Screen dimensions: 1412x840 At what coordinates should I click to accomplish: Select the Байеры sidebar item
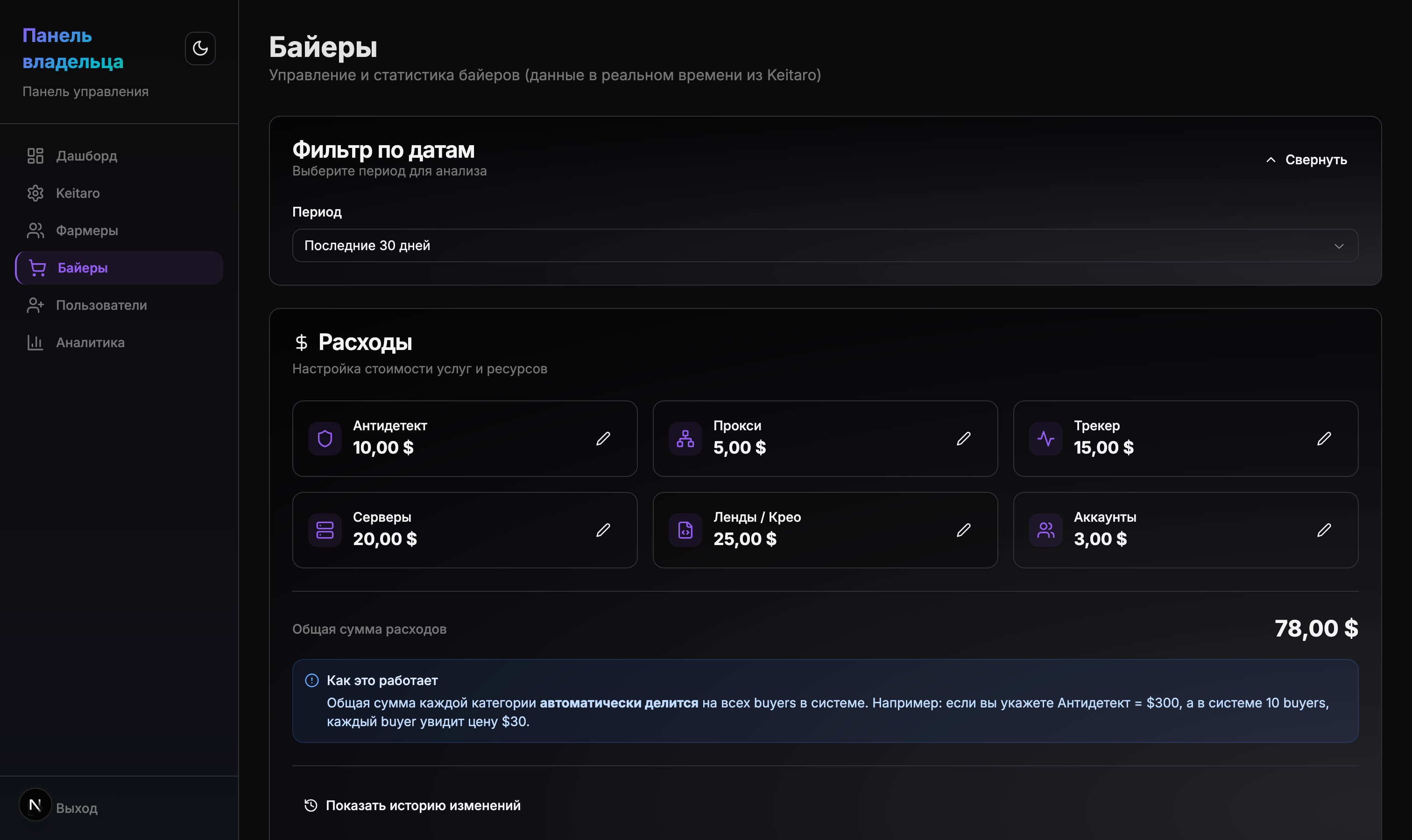(x=119, y=268)
